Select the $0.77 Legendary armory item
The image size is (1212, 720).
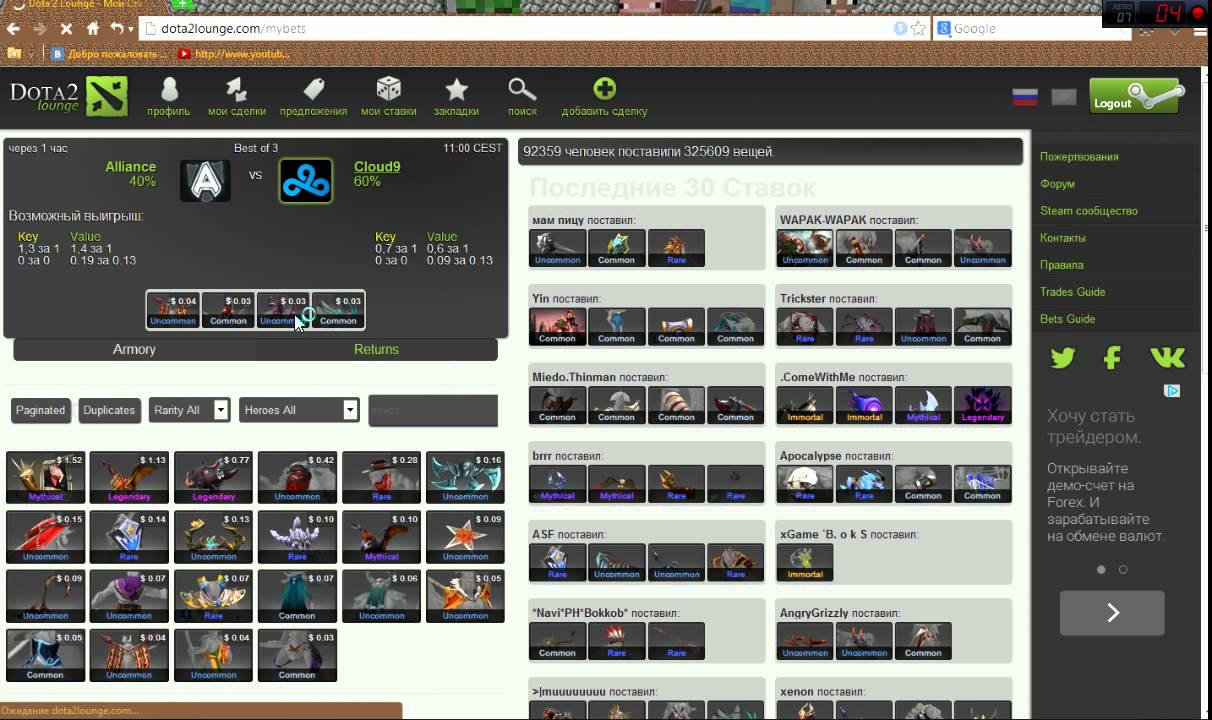(x=213, y=477)
